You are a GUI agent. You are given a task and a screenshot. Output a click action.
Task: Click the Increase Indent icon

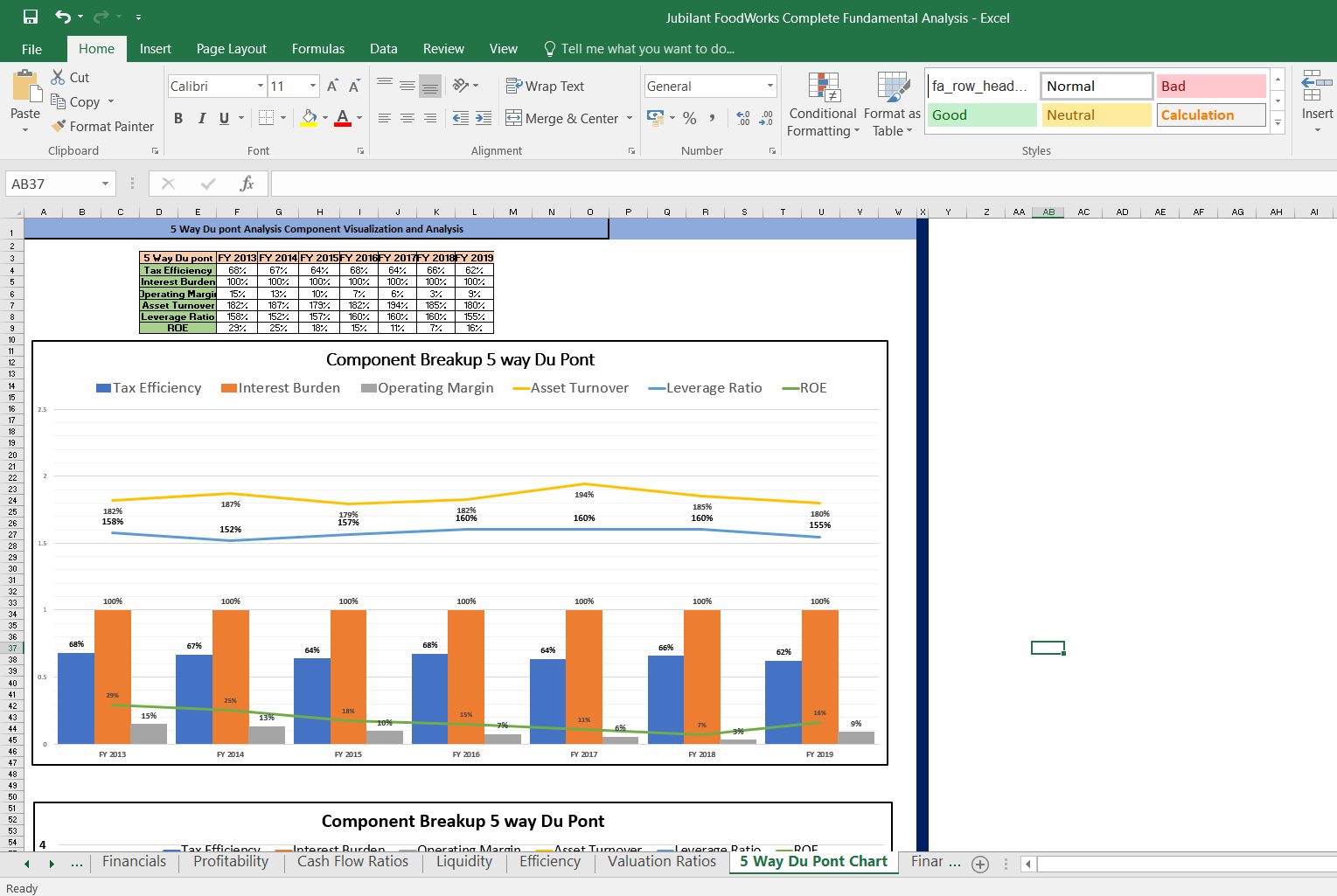(x=484, y=118)
